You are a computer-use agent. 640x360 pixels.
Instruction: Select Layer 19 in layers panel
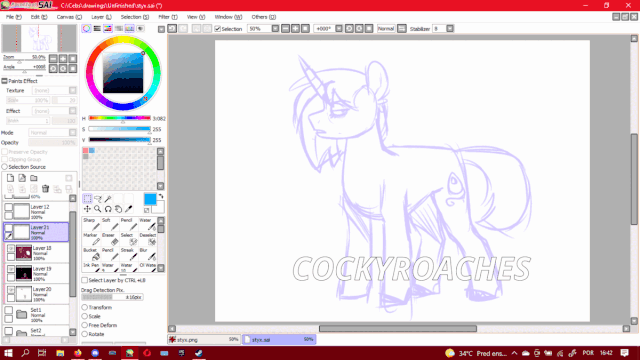[37, 273]
